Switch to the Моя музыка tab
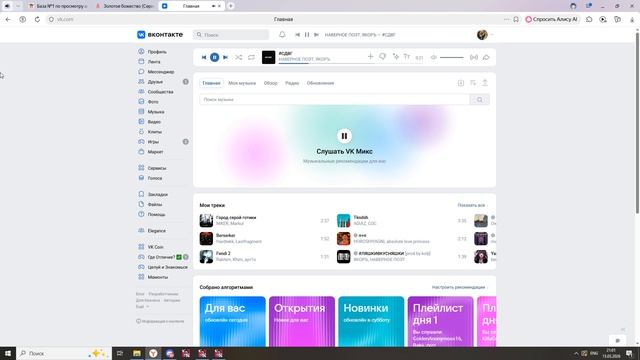Viewport: 640px width, 360px height. click(242, 83)
